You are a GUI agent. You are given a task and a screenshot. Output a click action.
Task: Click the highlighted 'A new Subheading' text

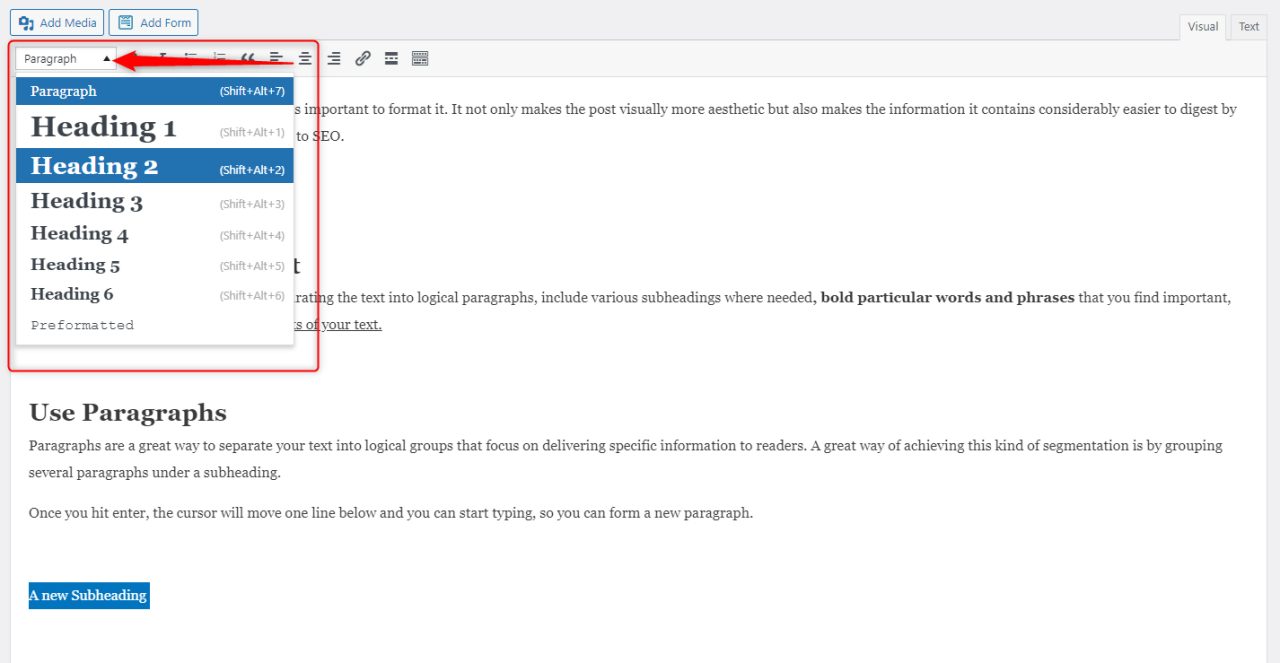coord(88,595)
